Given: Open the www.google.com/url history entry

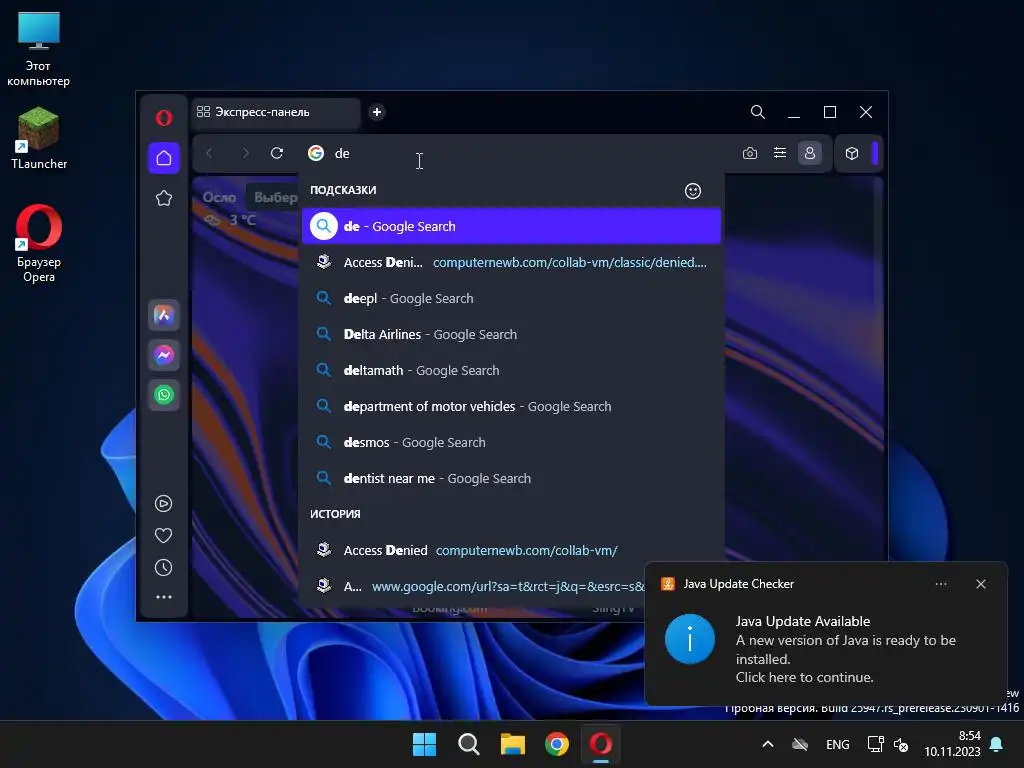Looking at the screenshot, I should pos(473,586).
